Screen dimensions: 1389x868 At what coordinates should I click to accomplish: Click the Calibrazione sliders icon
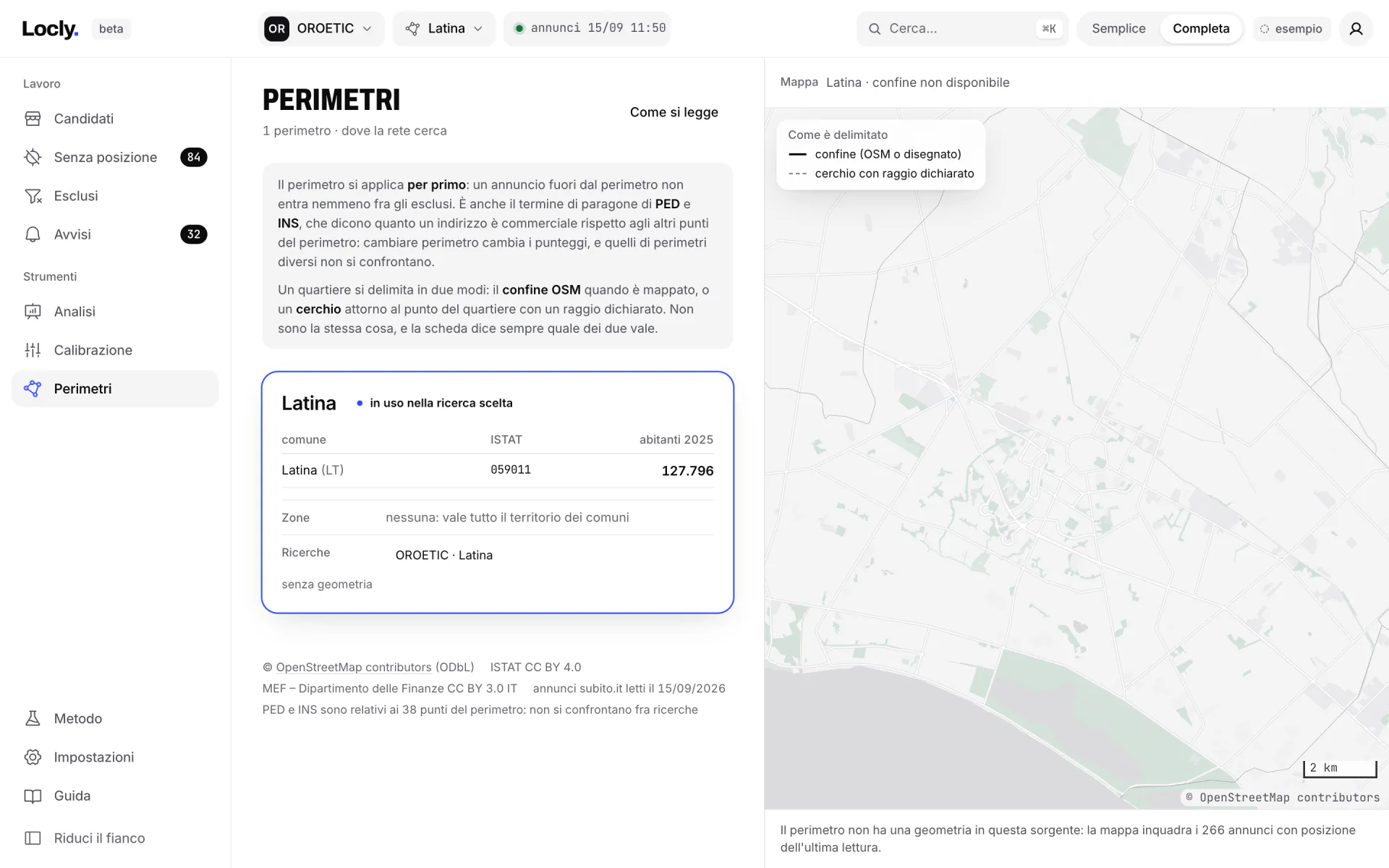click(33, 350)
